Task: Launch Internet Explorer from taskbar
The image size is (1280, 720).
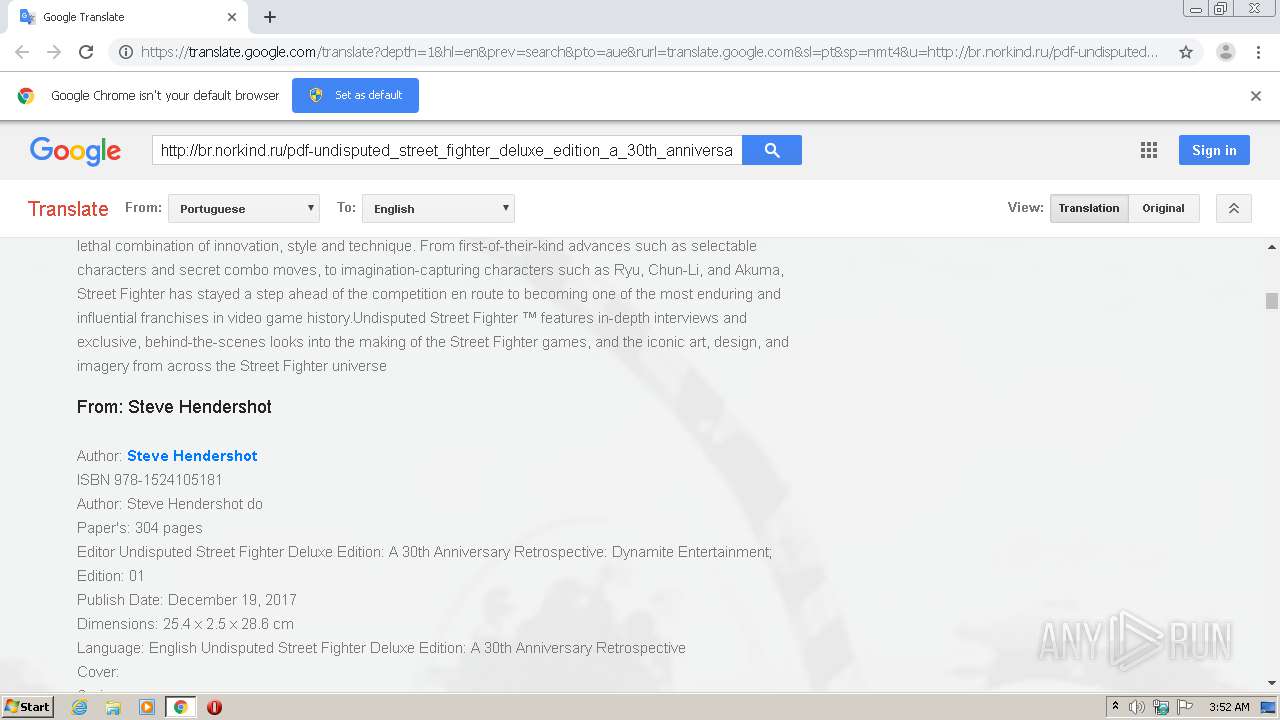Action: coord(80,707)
